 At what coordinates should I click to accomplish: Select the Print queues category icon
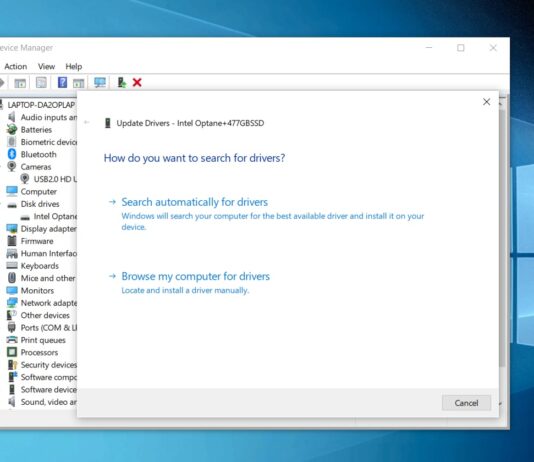(x=12, y=340)
